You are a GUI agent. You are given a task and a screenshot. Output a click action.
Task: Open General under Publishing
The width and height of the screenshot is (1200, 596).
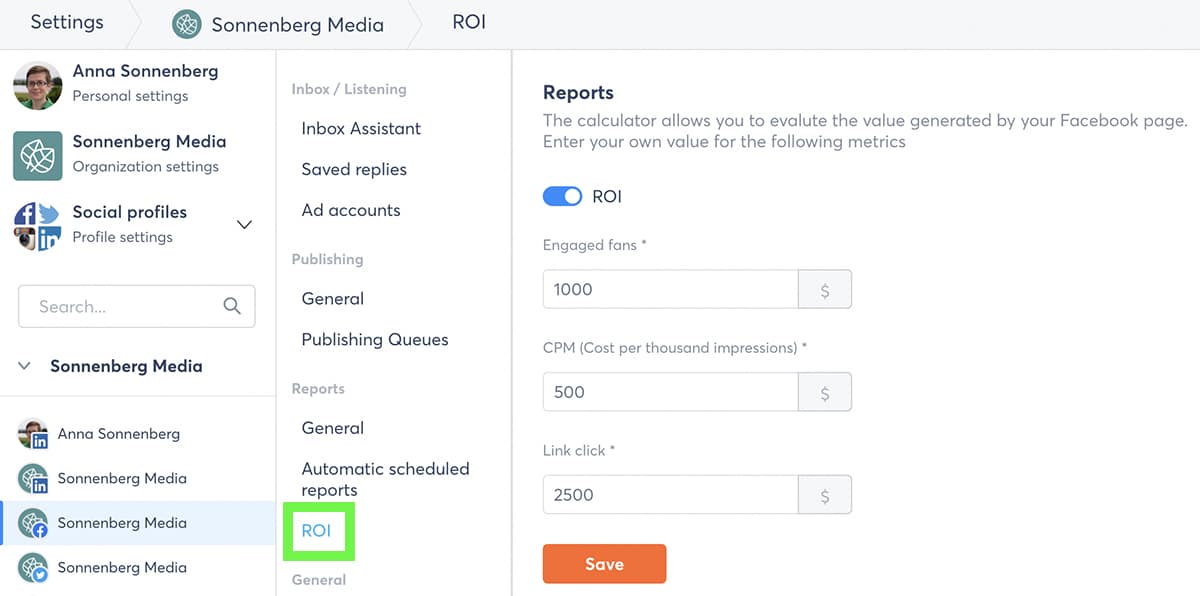point(333,298)
